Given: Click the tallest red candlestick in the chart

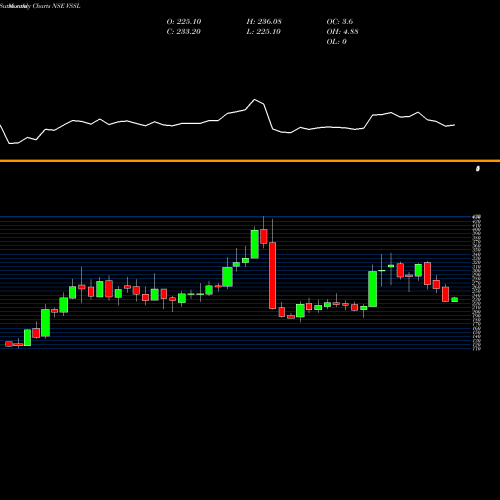Looking at the screenshot, I should tap(273, 275).
